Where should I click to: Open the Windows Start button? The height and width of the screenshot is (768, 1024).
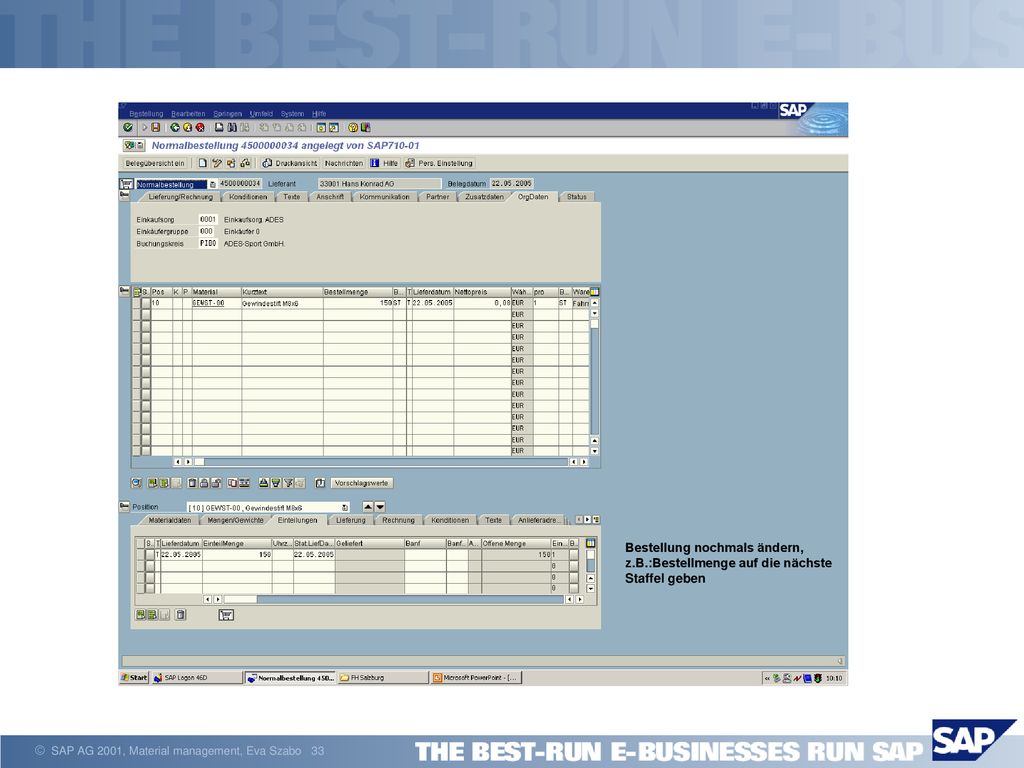coord(135,678)
